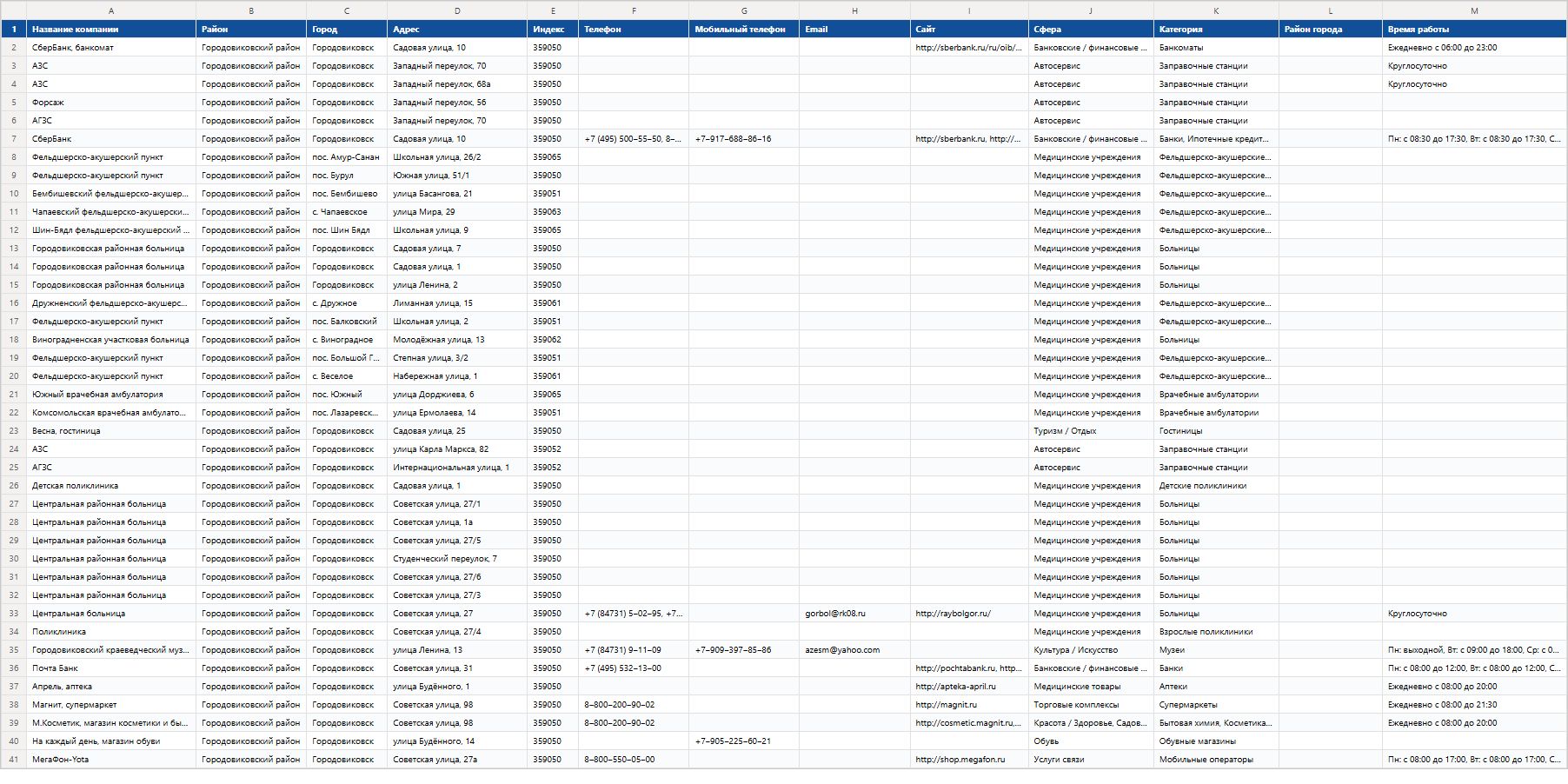The width and height of the screenshot is (1568, 784).
Task: Select column M by its letter header
Action: (x=1474, y=10)
